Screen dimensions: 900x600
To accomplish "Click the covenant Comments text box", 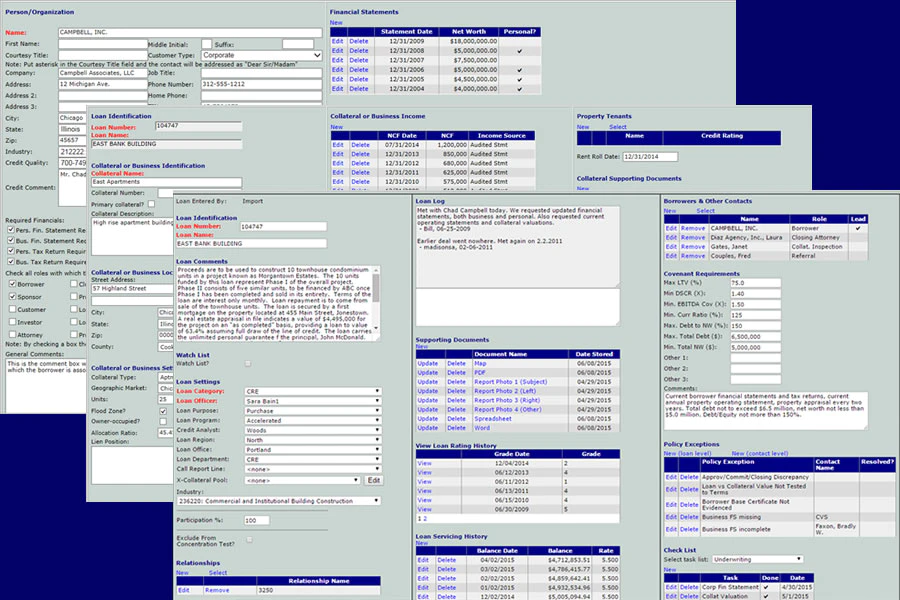I will (x=766, y=411).
